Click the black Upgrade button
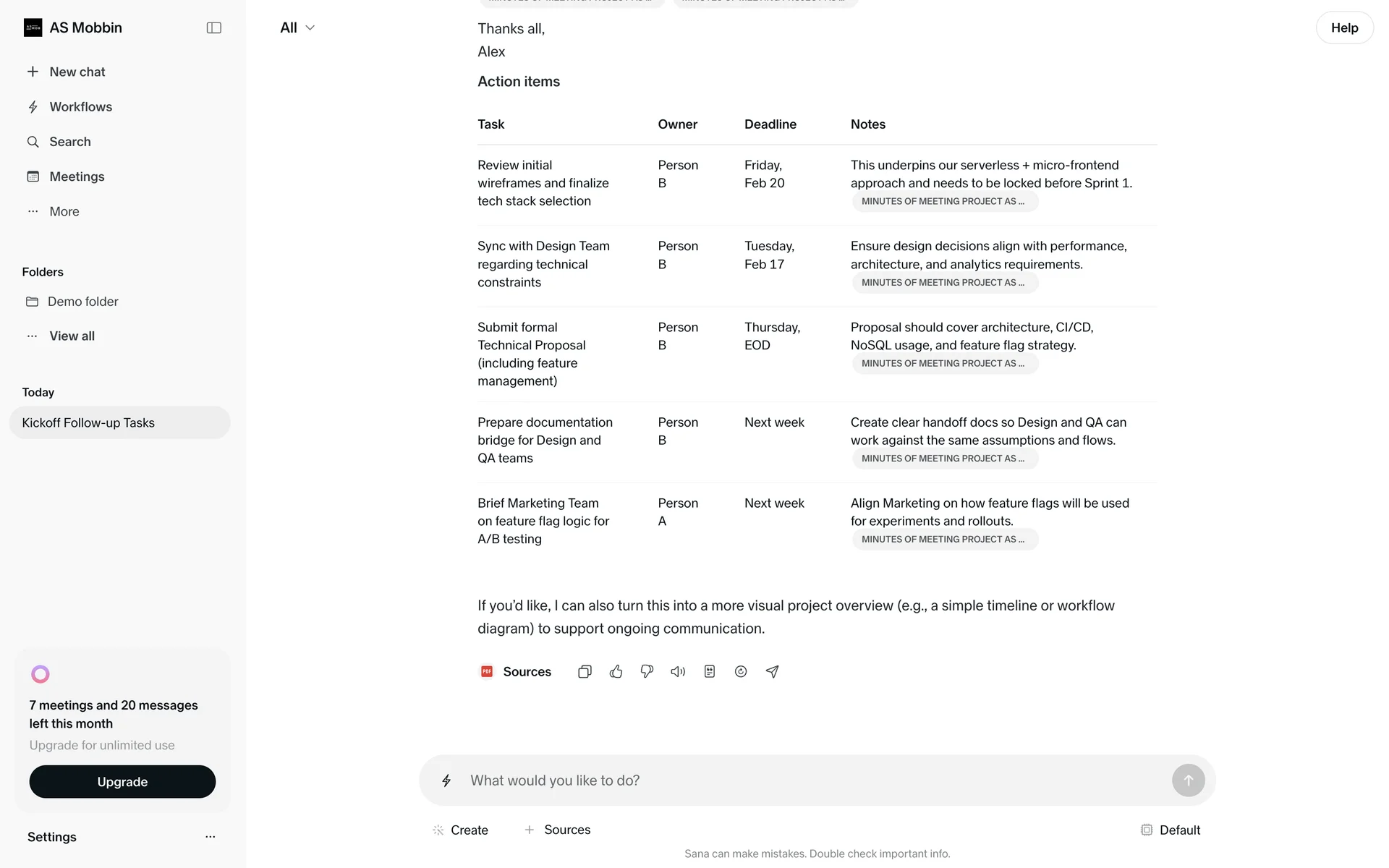The image size is (1389, 868). pyautogui.click(x=122, y=782)
